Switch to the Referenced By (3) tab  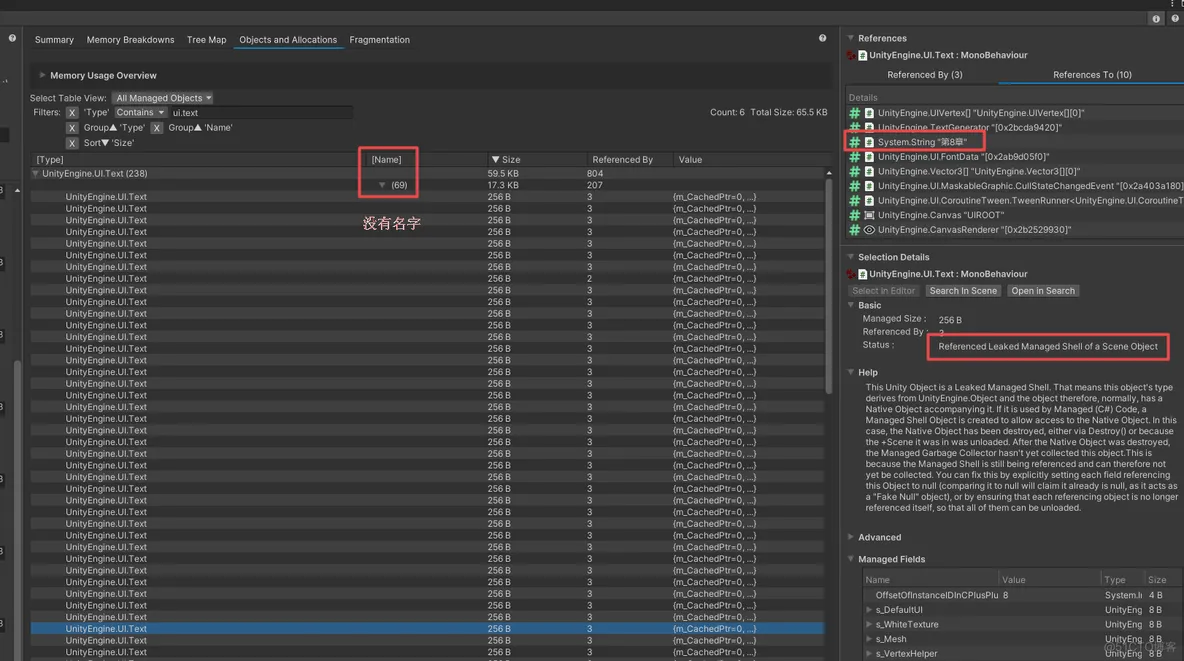coord(925,75)
